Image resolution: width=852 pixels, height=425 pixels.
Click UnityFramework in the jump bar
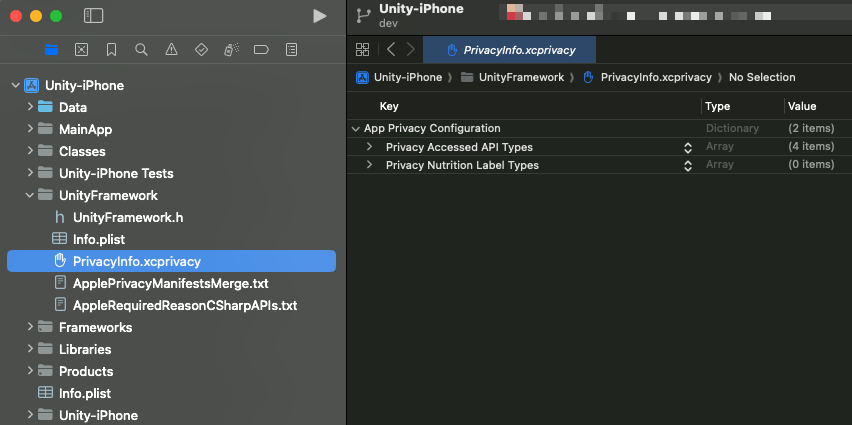click(x=521, y=77)
